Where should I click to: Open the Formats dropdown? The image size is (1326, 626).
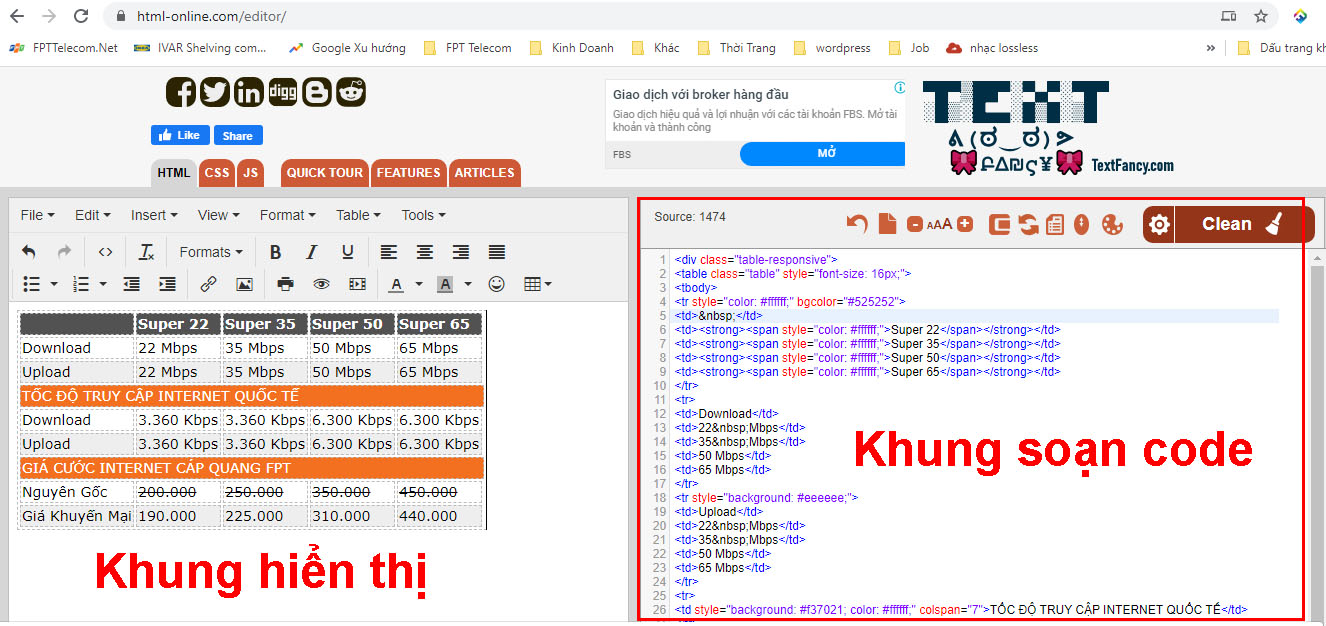(211, 252)
